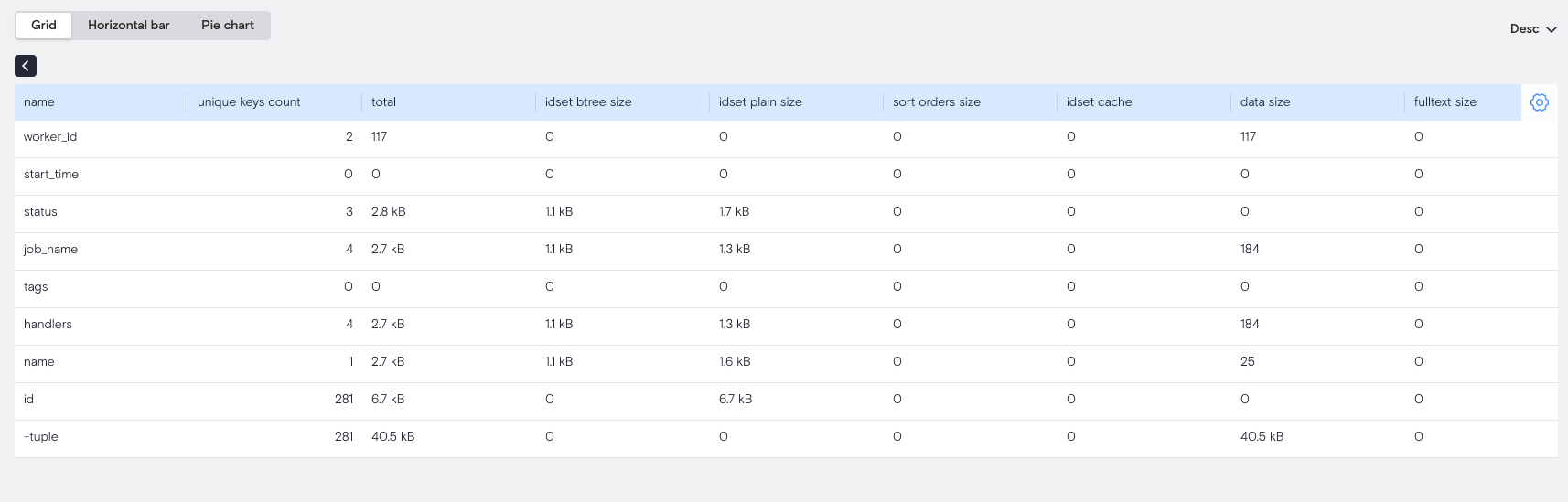The height and width of the screenshot is (502, 1568).
Task: Click the idset cache column header
Action: (x=1099, y=102)
